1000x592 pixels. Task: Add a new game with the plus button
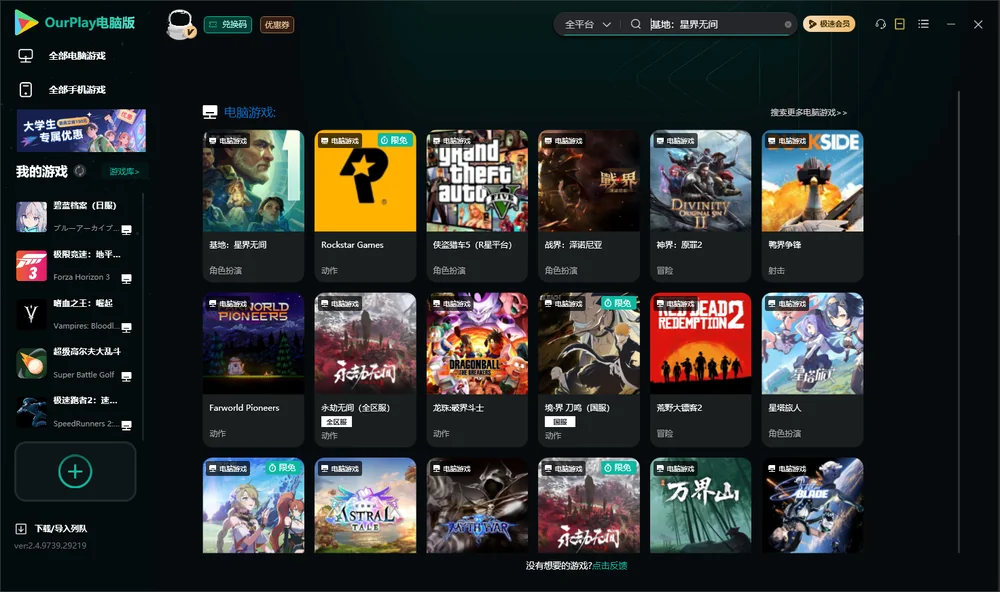pos(75,471)
